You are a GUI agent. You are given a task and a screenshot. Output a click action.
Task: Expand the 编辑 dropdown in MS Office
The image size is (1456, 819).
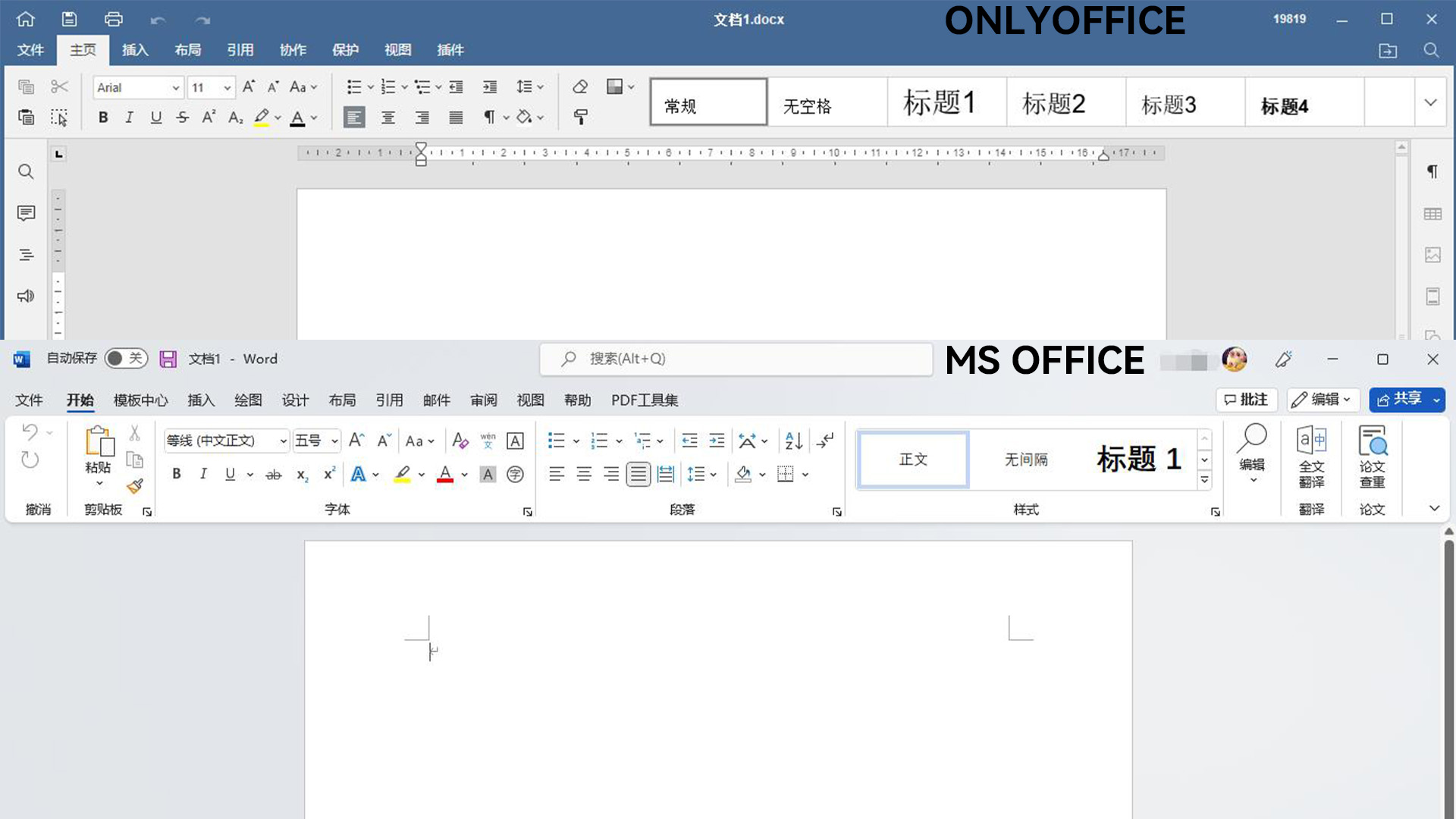(x=1347, y=400)
